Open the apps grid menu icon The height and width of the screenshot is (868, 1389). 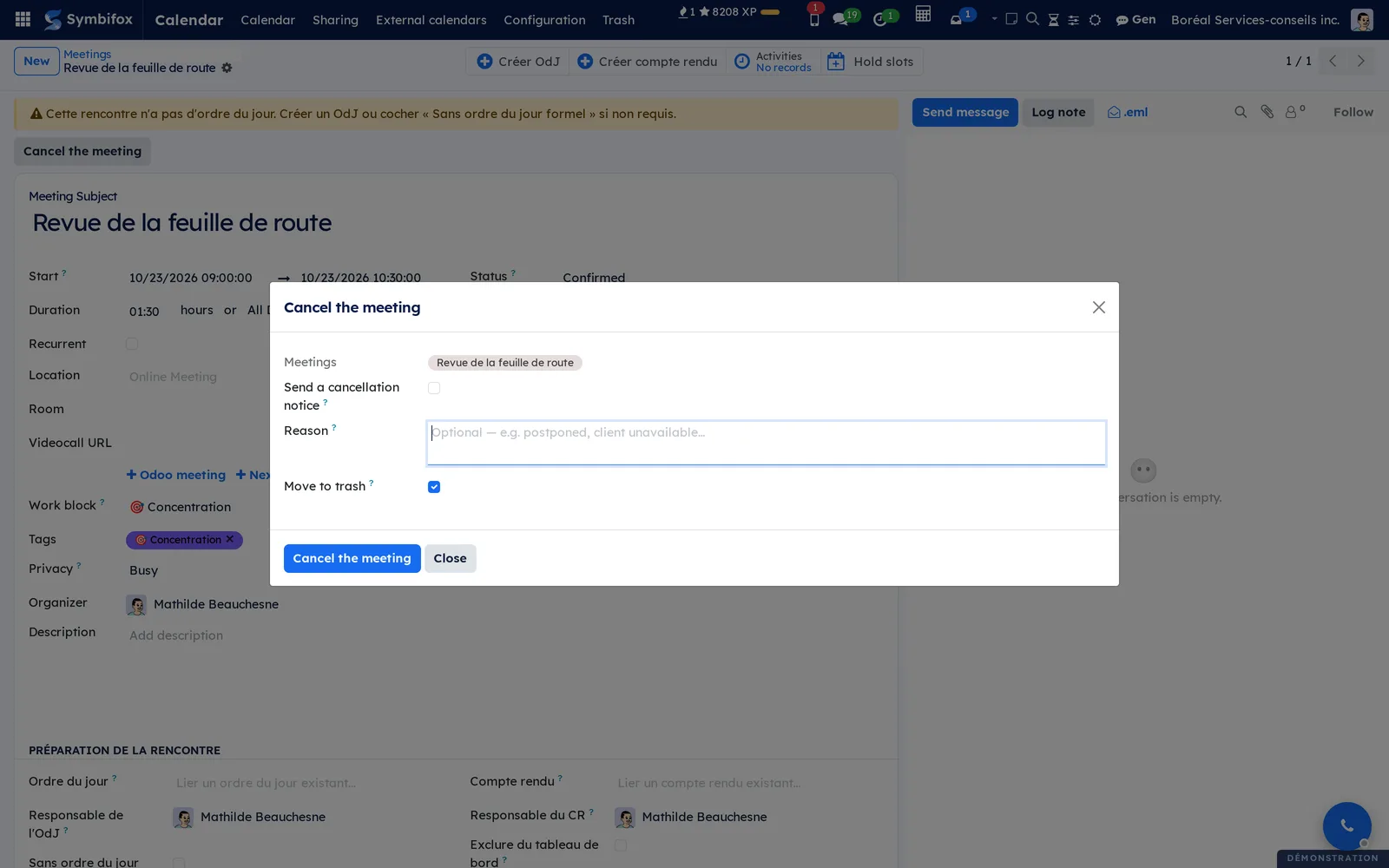(23, 19)
